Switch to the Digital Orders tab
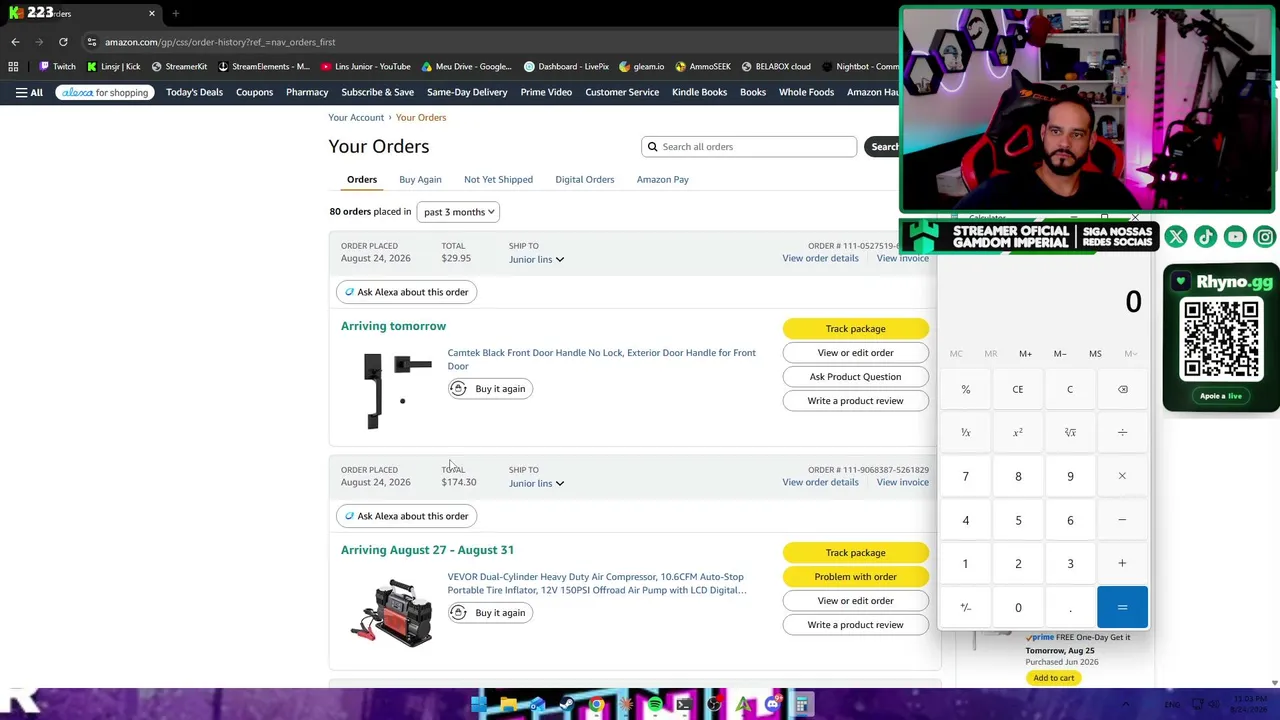Image resolution: width=1280 pixels, height=720 pixels. (585, 179)
